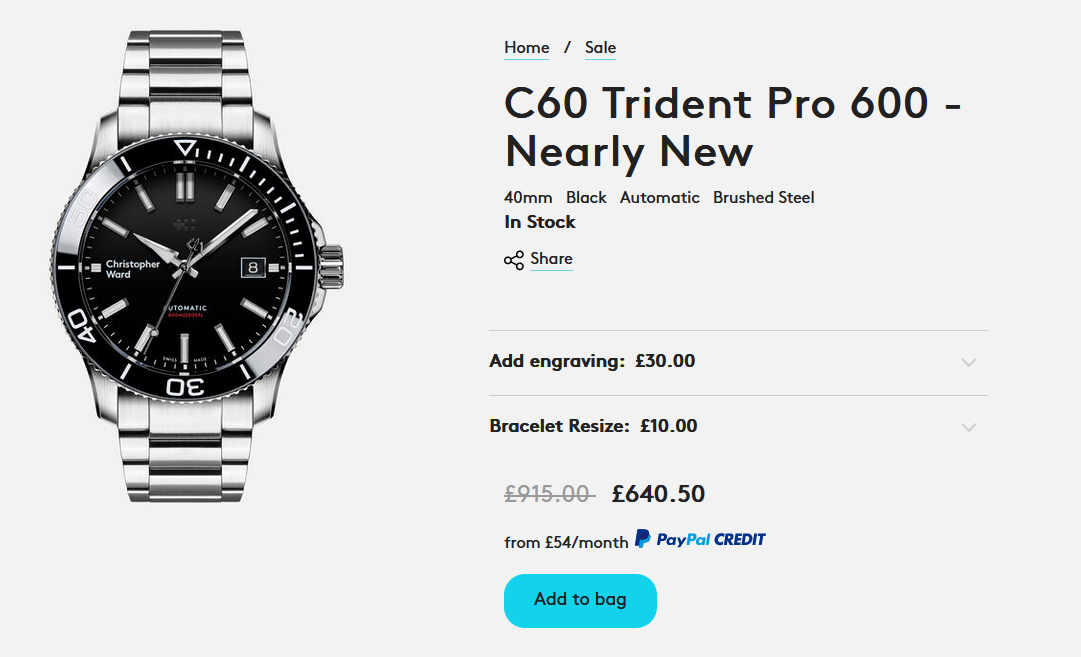Open the Sale breadcrumb link
The image size is (1081, 657).
[x=600, y=48]
